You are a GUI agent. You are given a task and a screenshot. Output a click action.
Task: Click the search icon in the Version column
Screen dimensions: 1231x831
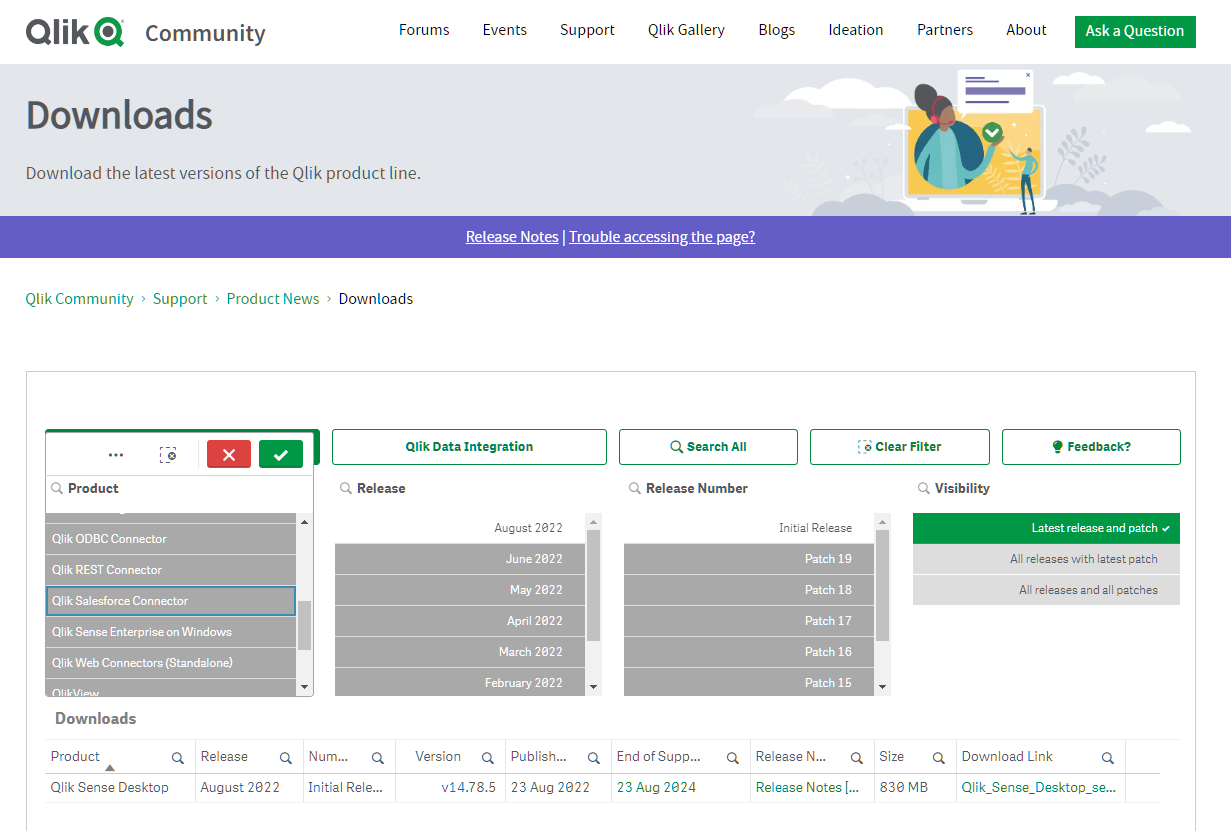[x=487, y=757]
